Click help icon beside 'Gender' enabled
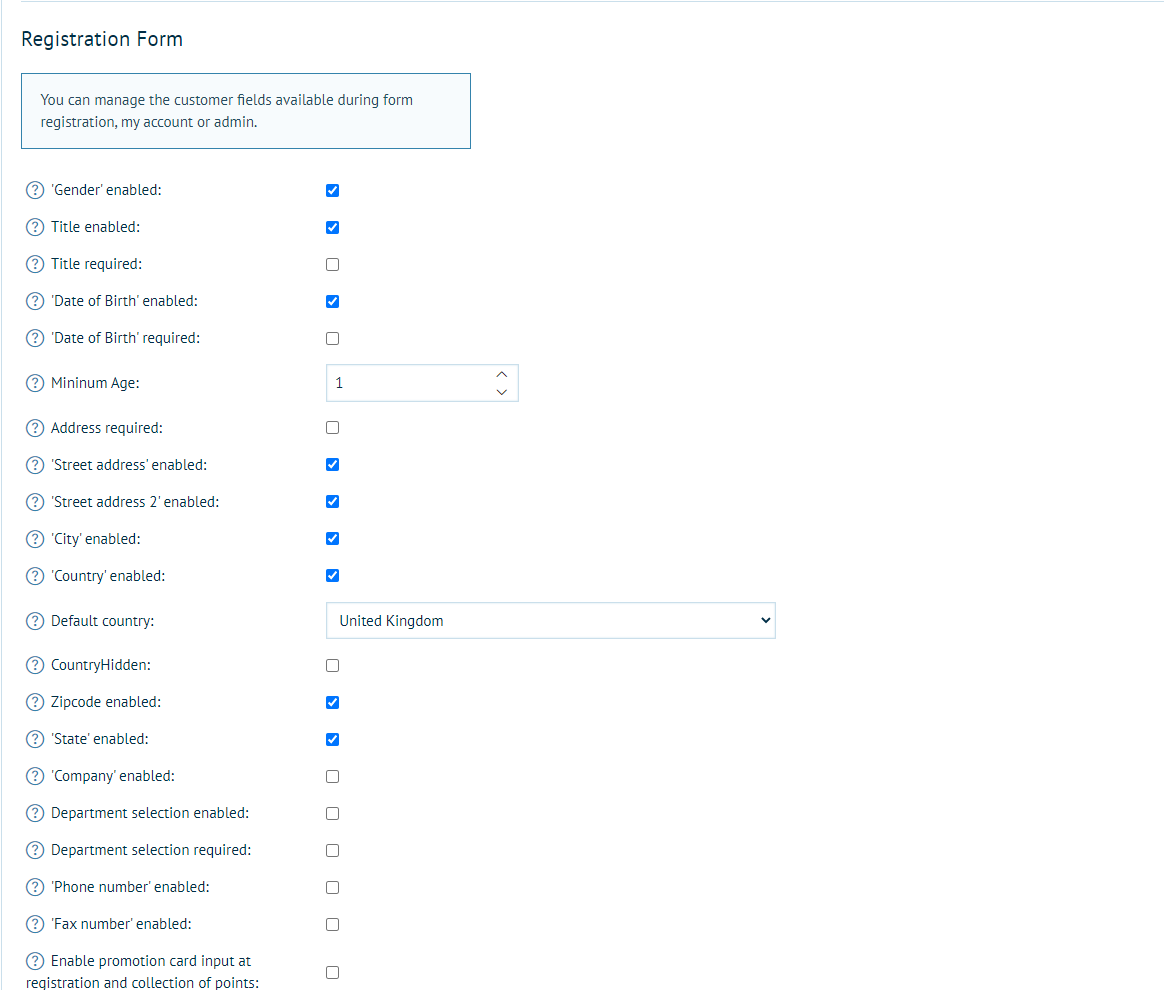 (35, 190)
